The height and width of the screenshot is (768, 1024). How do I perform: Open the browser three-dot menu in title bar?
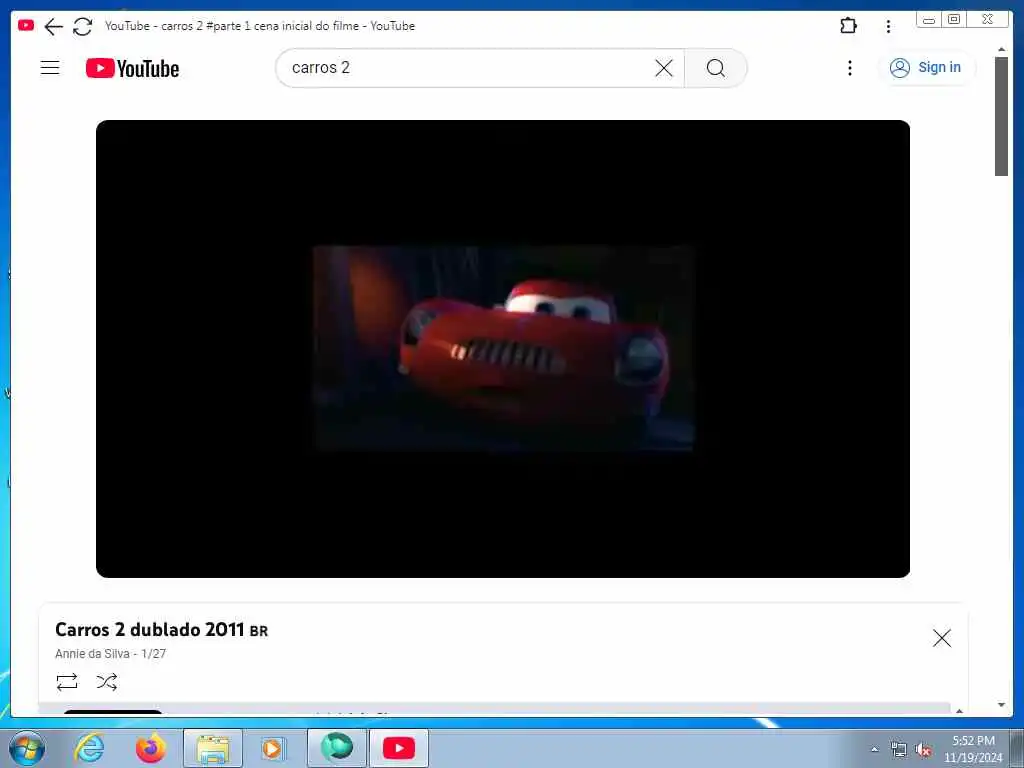coord(888,26)
